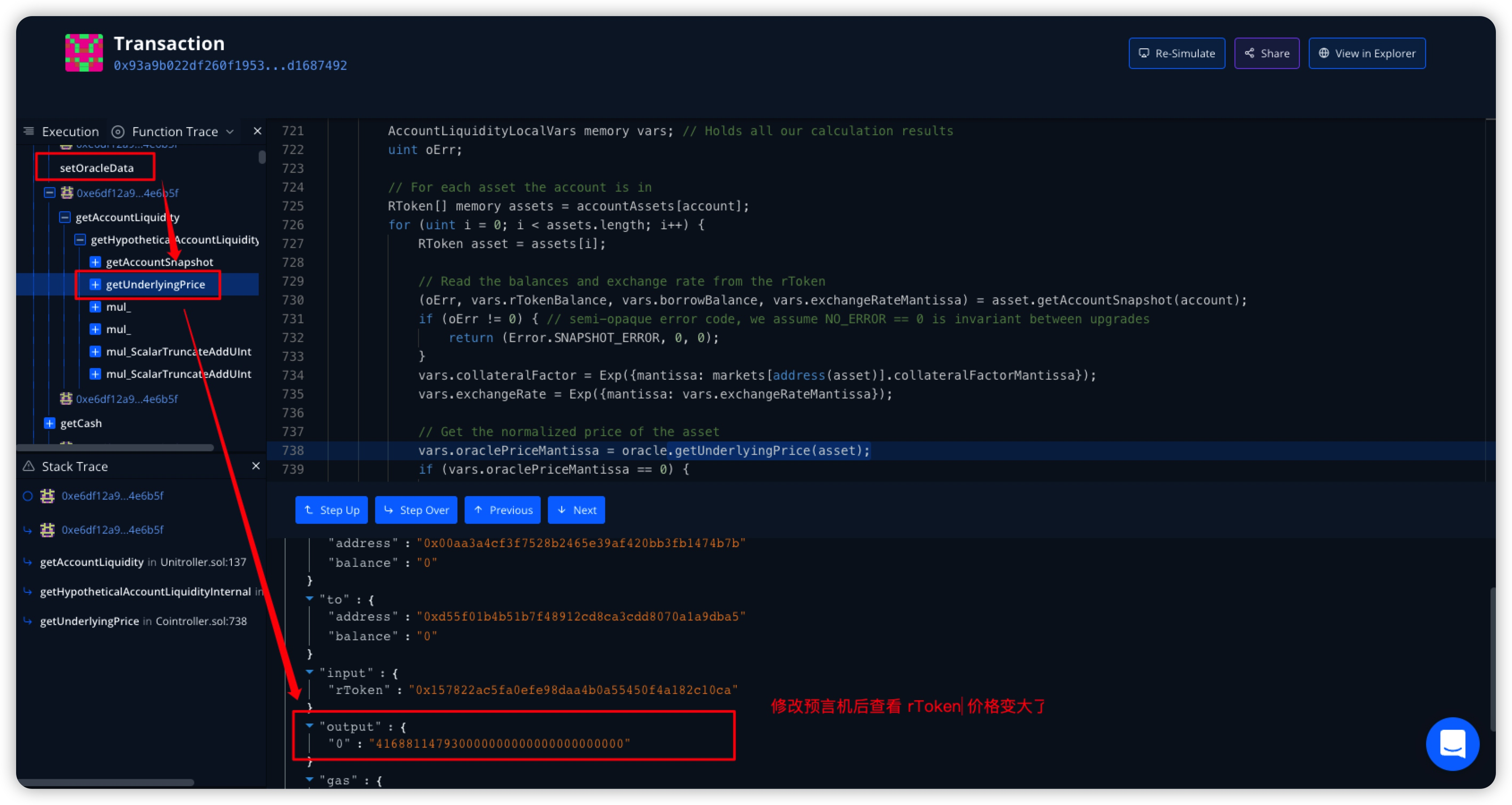Open the live chat support bubble
Viewport: 1512px width, 805px height.
point(1452,743)
